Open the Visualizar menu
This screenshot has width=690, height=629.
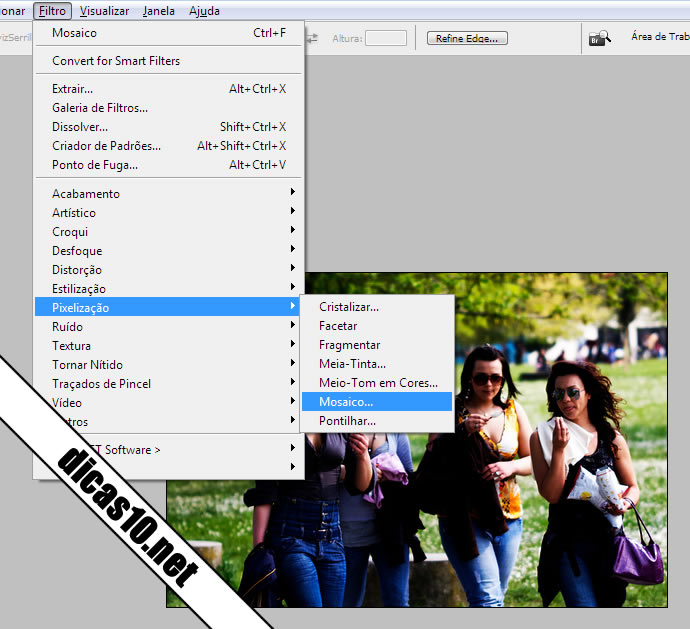coord(104,11)
